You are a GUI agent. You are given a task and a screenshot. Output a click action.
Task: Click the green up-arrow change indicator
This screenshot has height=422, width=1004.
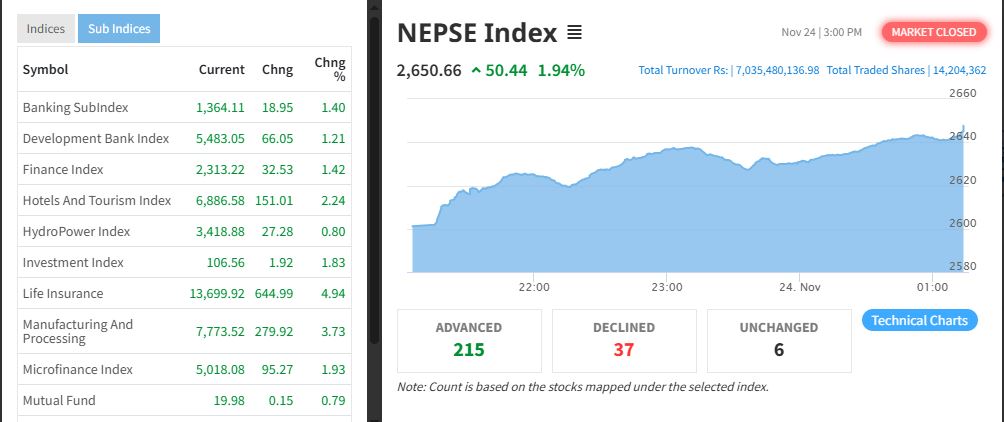pyautogui.click(x=475, y=70)
